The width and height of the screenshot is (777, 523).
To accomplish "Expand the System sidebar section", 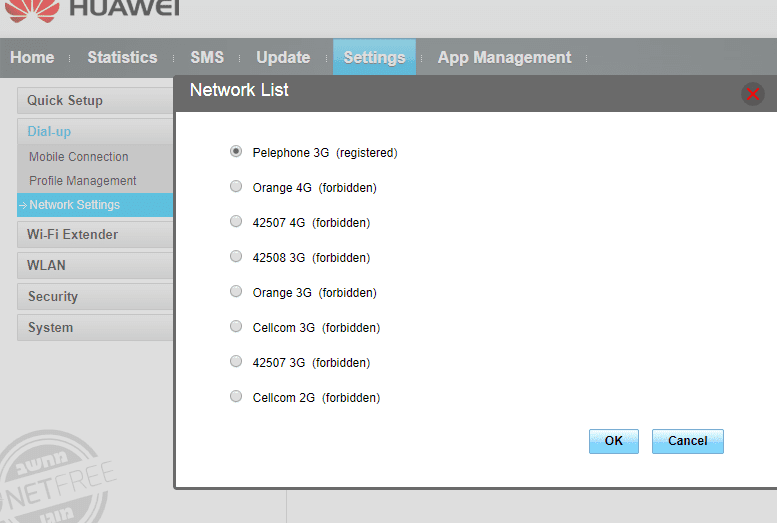I will tap(95, 328).
